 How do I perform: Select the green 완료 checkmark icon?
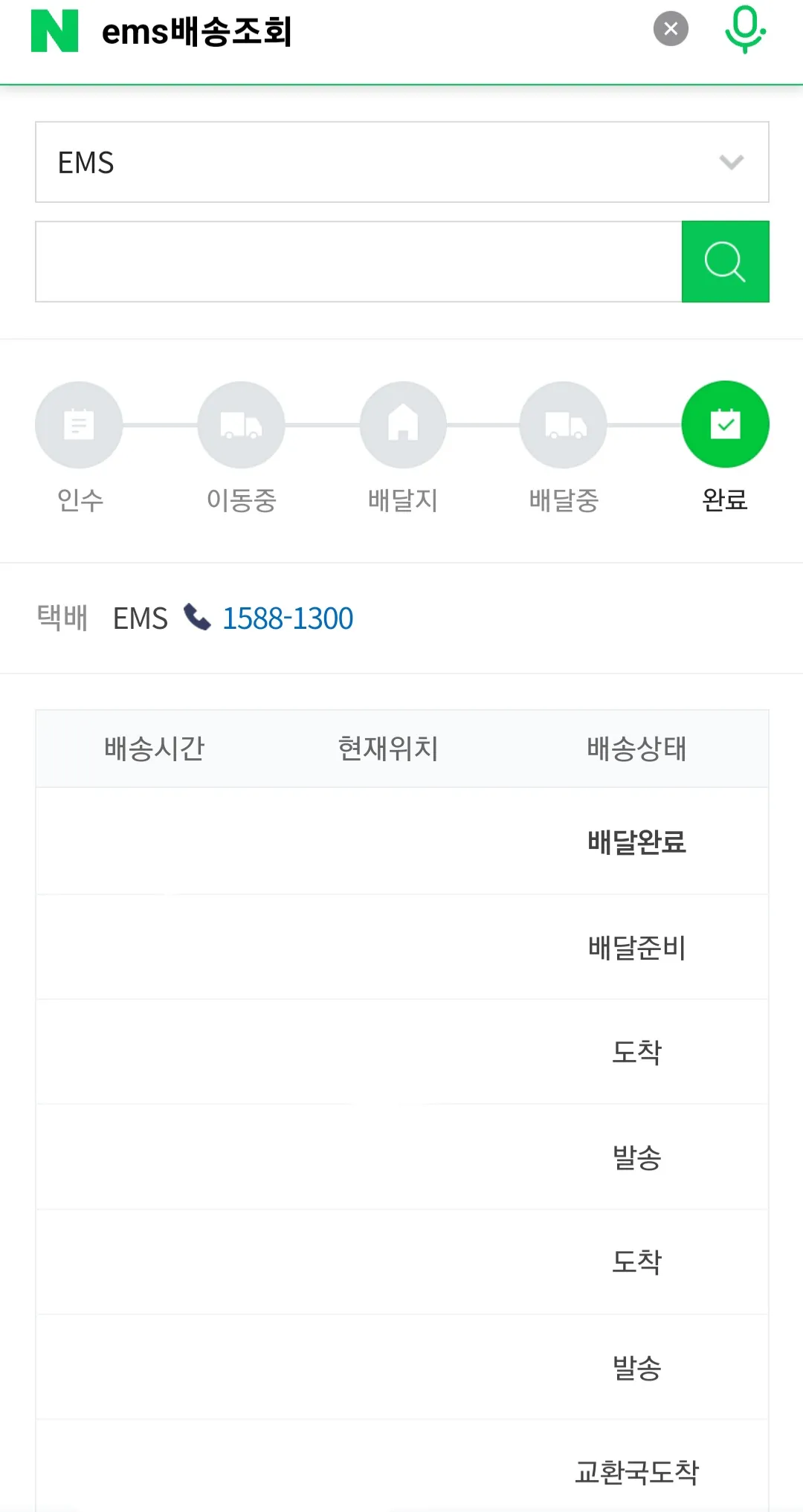725,424
